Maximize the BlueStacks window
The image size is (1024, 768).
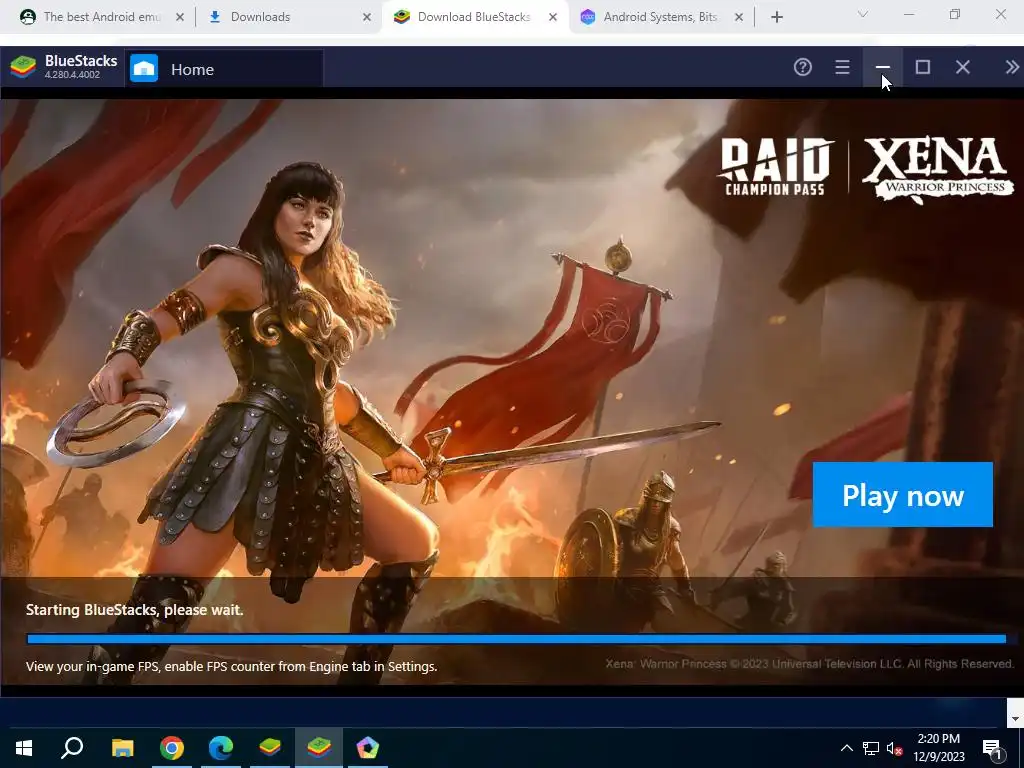point(923,67)
